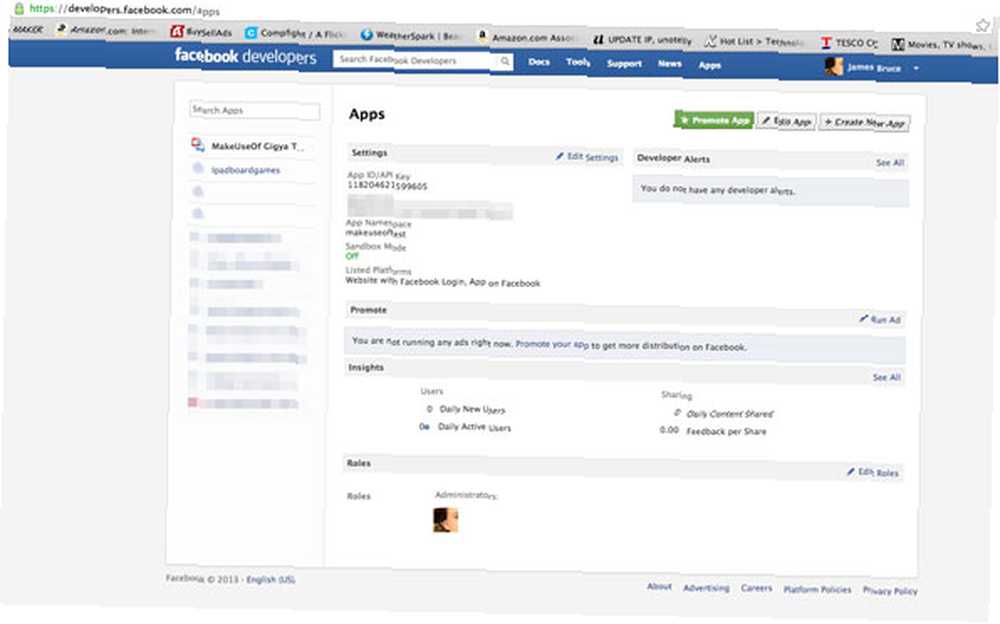Click the Edit Roles link
The width and height of the screenshot is (1000, 624).
pos(872,472)
